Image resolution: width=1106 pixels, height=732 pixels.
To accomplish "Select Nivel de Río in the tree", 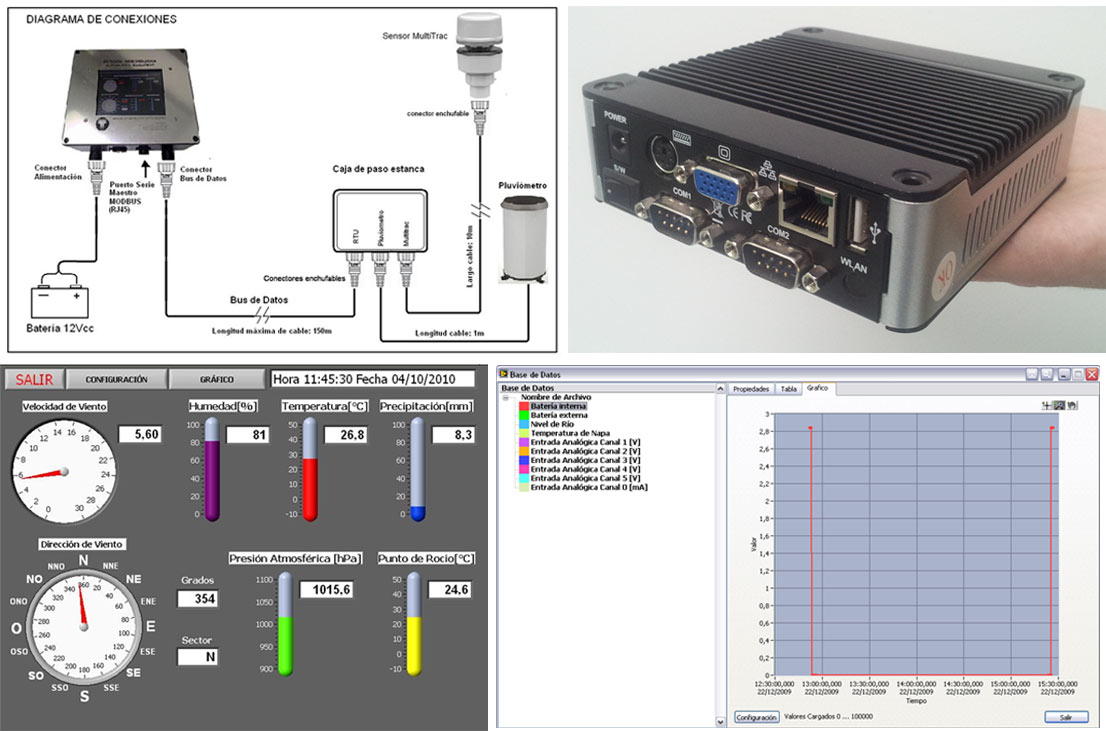I will tap(552, 424).
